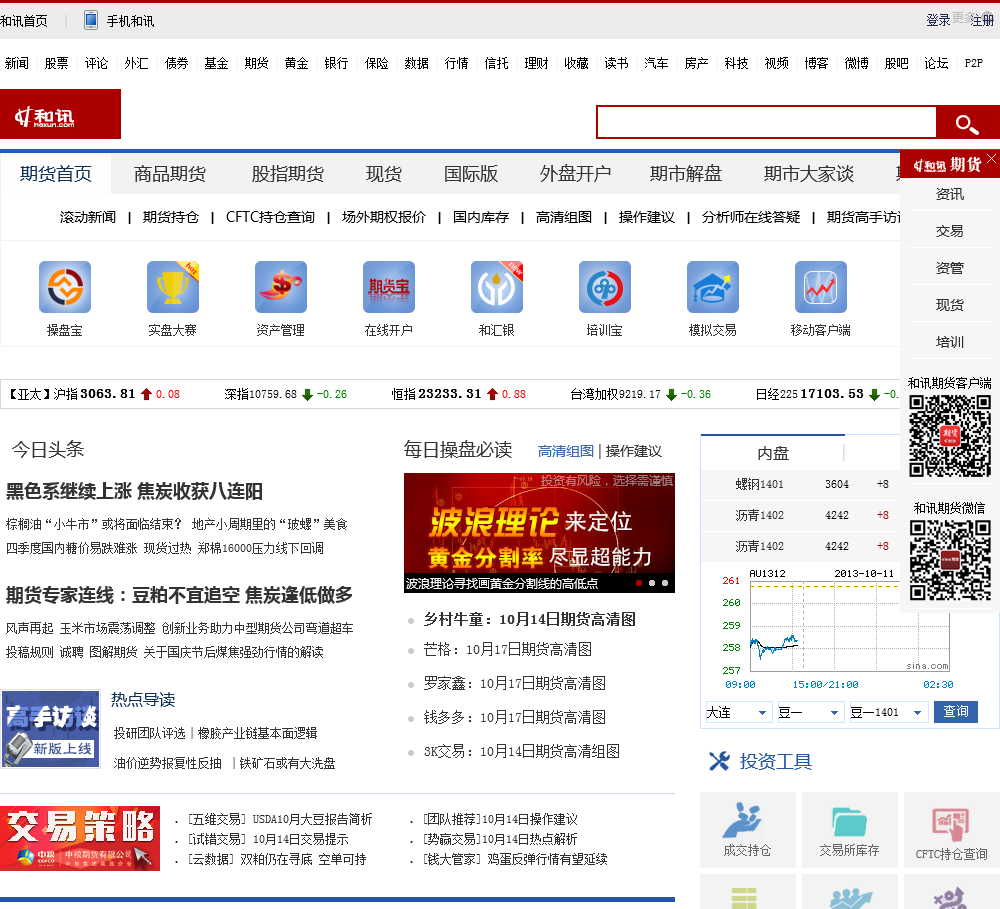Switch to the 商品期货 tab

pos(170,174)
